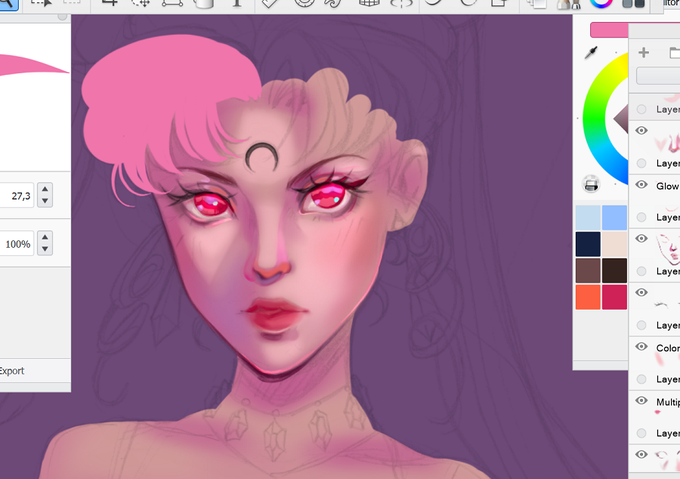680x479 pixels.
Task: Open the layer blend mode dropdown bar
Action: (658, 75)
